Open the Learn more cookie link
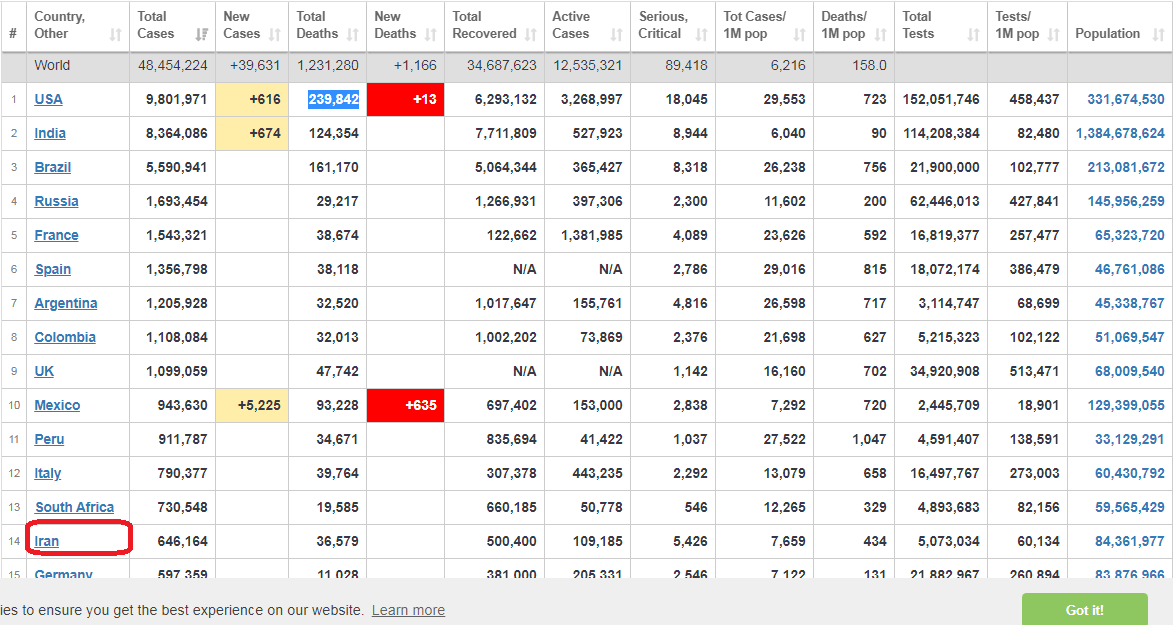The width and height of the screenshot is (1173, 625). (408, 610)
